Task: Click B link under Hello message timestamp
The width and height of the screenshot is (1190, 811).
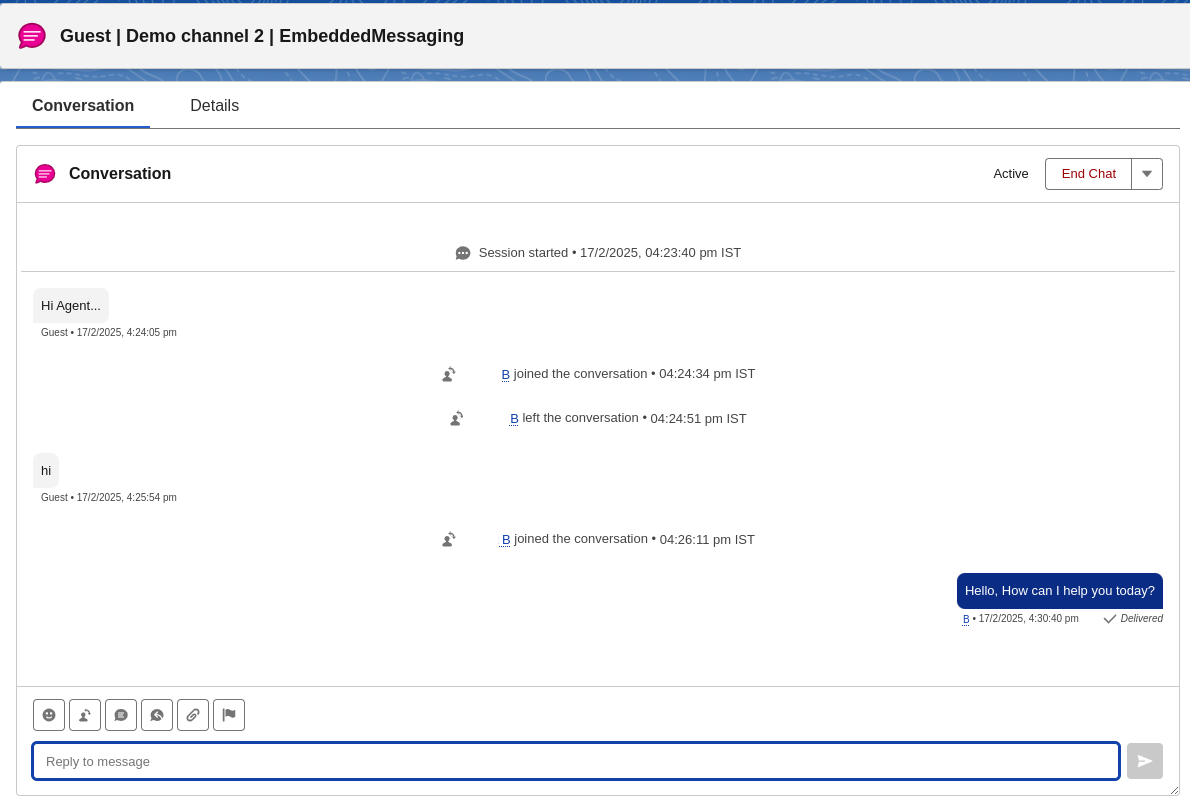Action: 966,619
